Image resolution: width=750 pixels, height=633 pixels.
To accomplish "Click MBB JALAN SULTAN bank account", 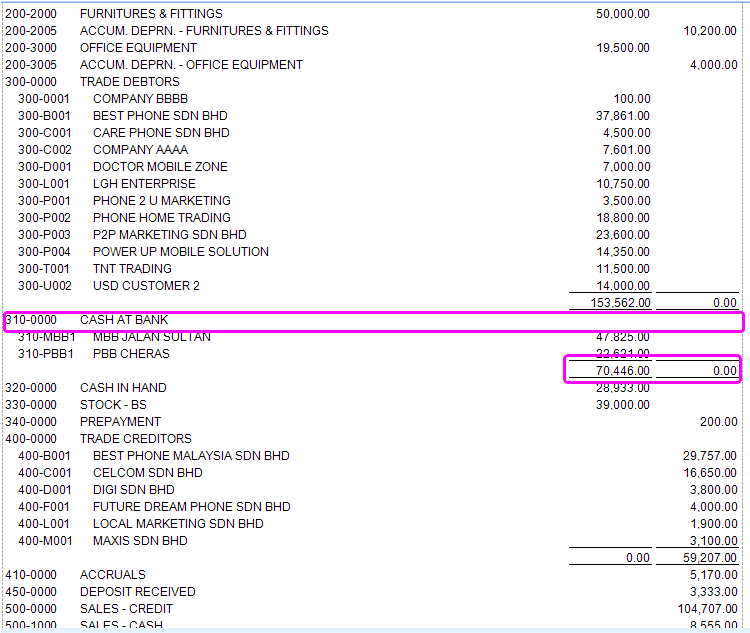I will [x=371, y=337].
